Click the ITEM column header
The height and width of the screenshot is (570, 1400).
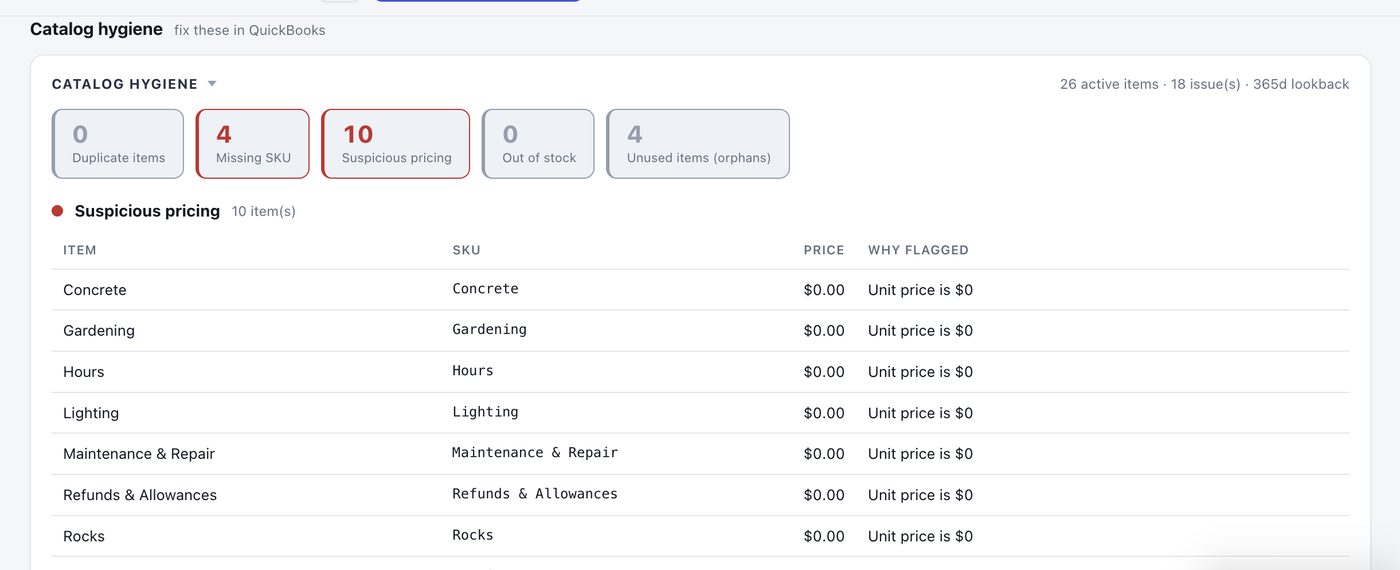80,250
